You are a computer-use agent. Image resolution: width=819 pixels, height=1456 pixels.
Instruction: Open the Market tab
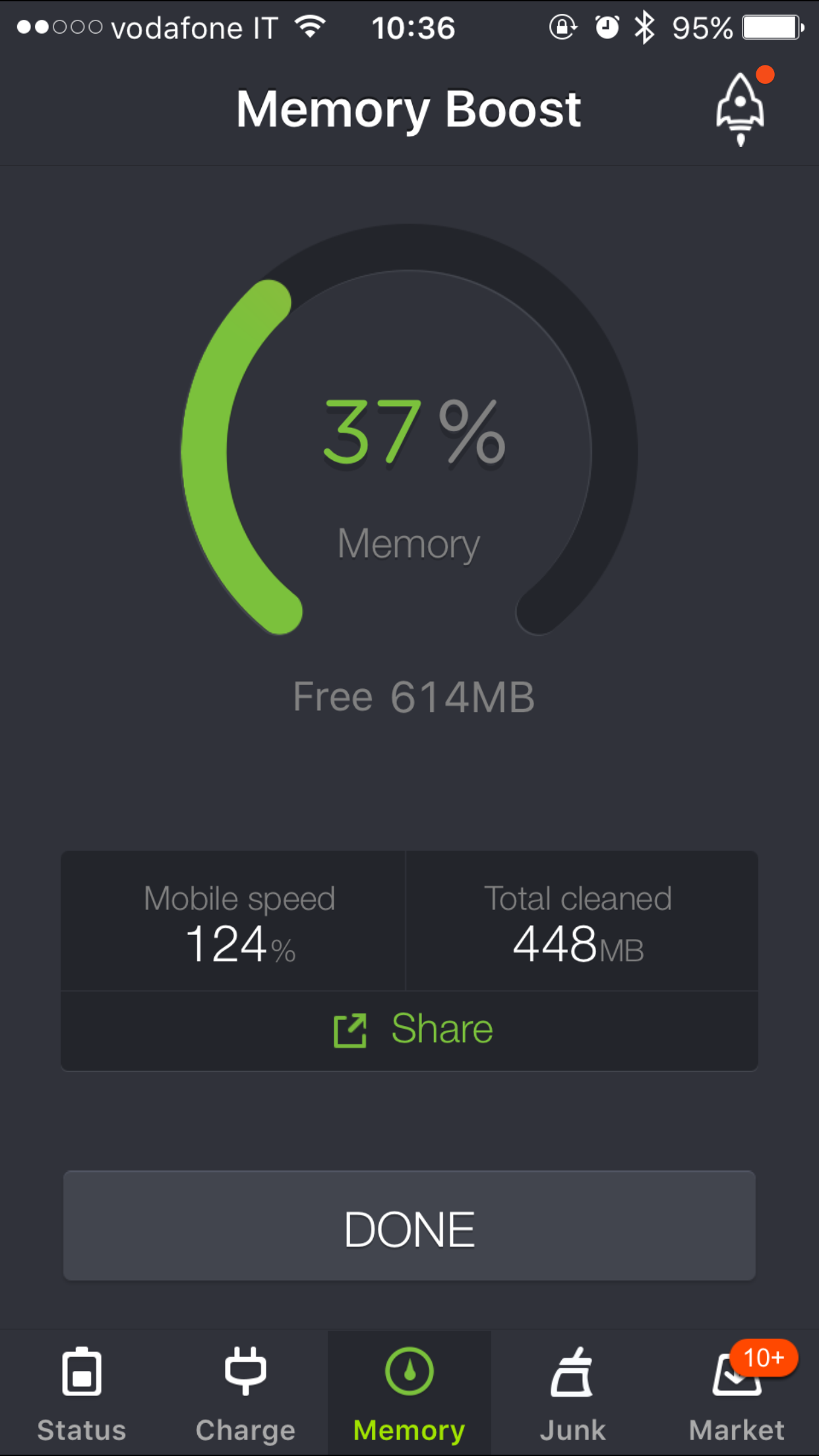(x=737, y=1393)
